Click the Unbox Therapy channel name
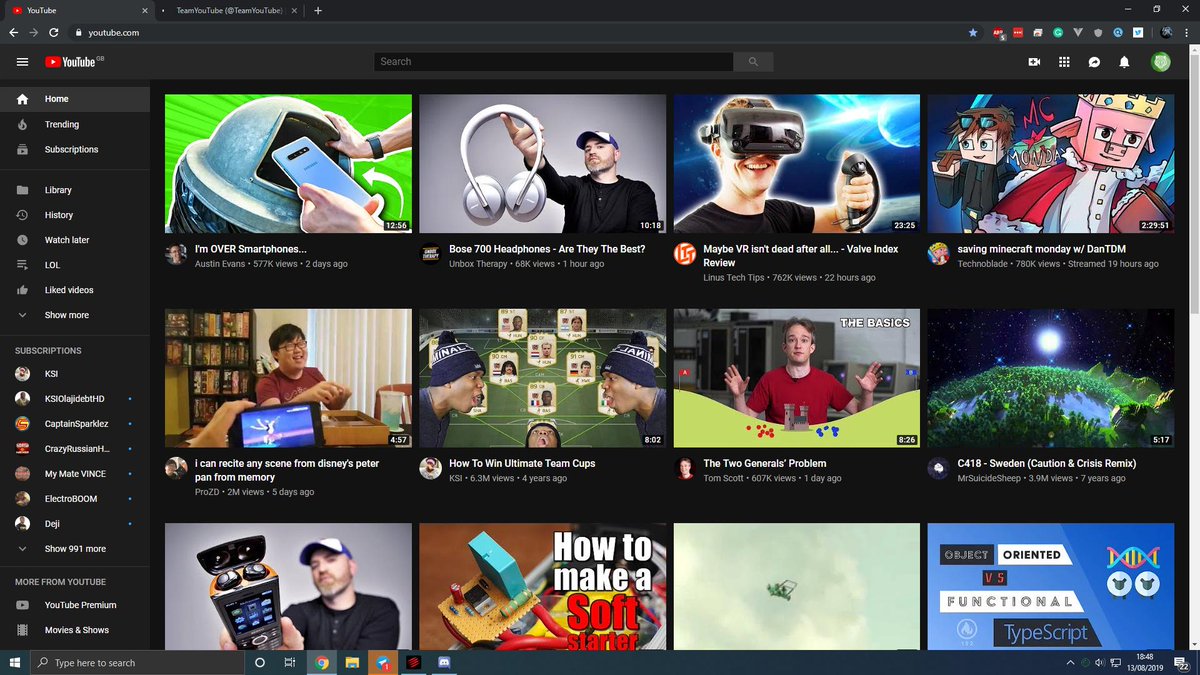1200x675 pixels. pyautogui.click(x=478, y=264)
